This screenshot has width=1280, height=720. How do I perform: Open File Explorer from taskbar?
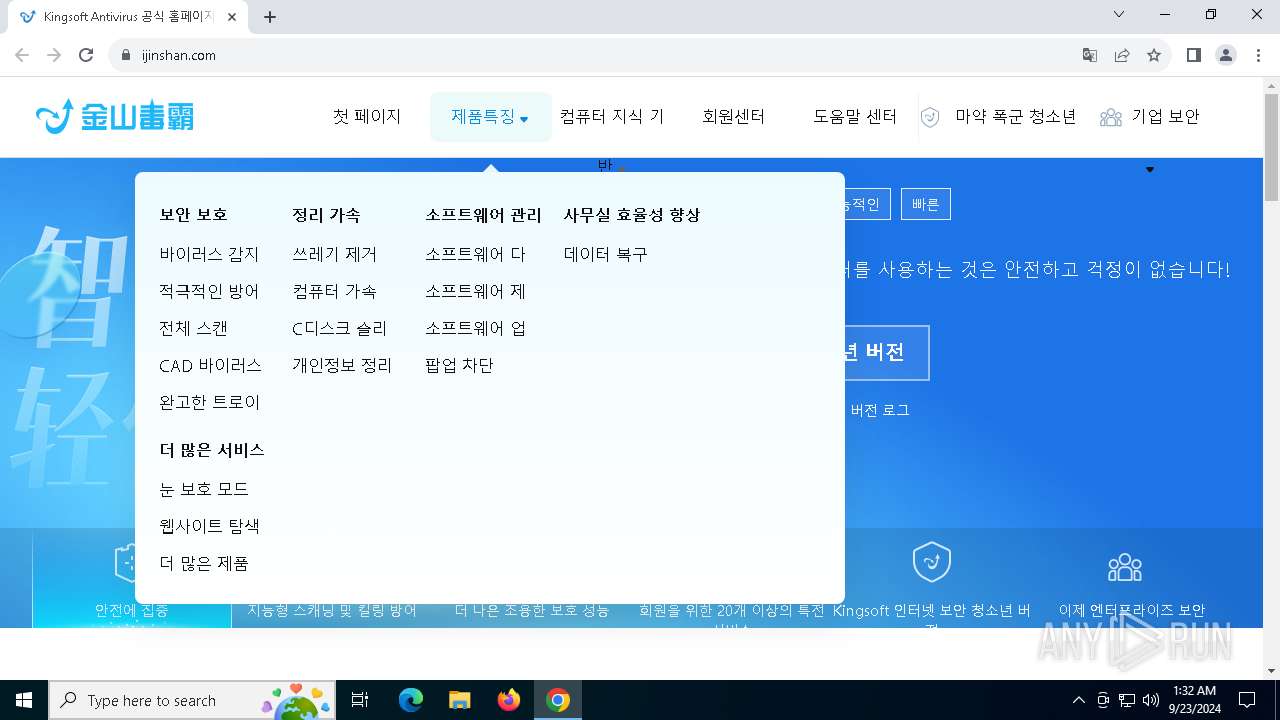[459, 700]
